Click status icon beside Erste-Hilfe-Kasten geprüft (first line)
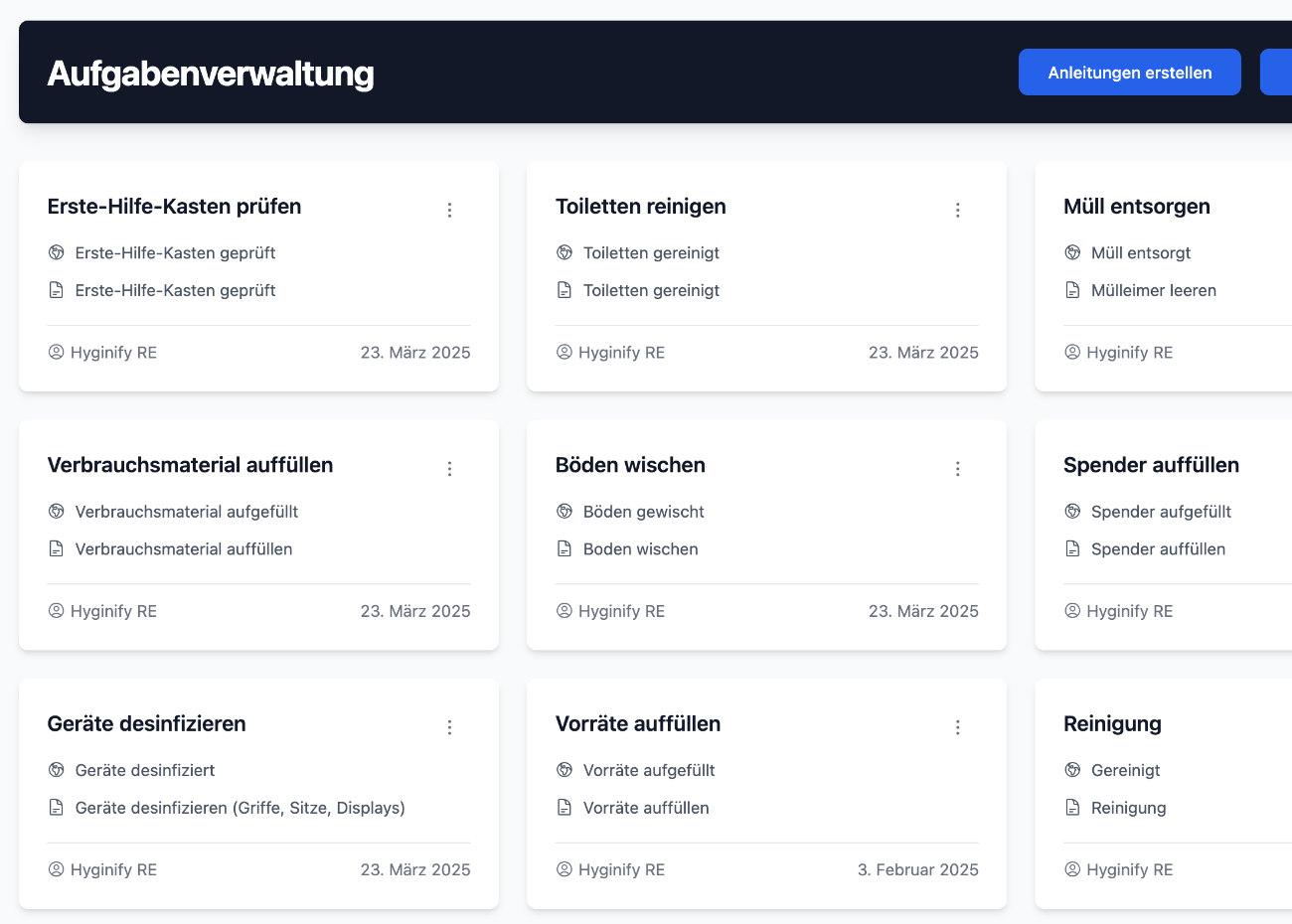The width and height of the screenshot is (1292, 924). [x=57, y=252]
